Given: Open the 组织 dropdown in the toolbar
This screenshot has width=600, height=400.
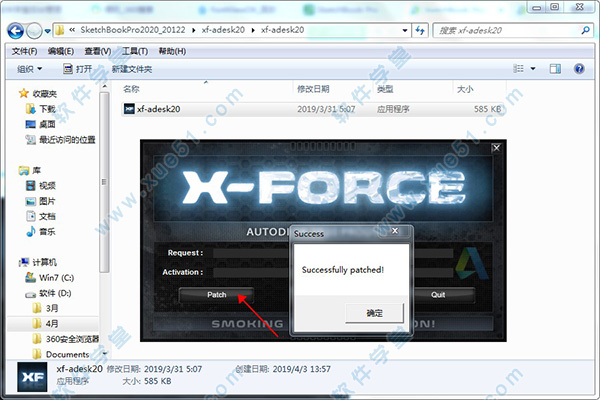Looking at the screenshot, I should 29,69.
